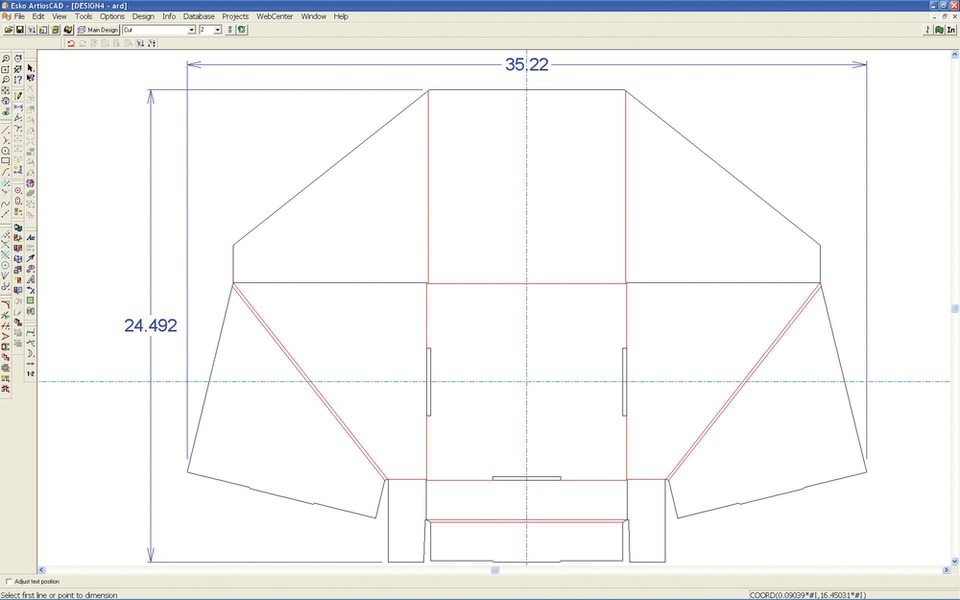Open the Database menu

[x=199, y=17]
